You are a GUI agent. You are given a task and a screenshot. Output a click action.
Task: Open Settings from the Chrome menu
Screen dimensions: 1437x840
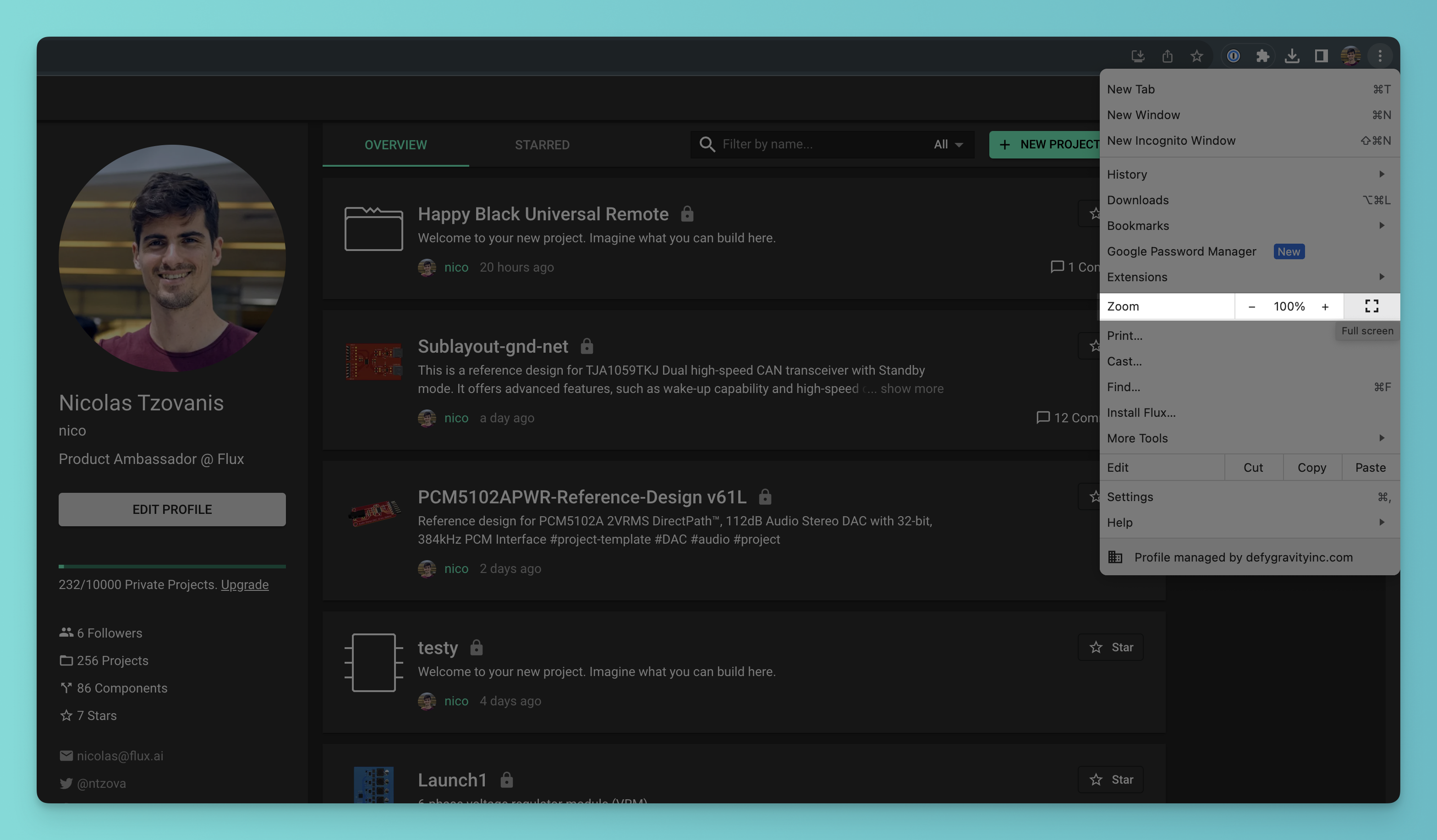pos(1250,497)
